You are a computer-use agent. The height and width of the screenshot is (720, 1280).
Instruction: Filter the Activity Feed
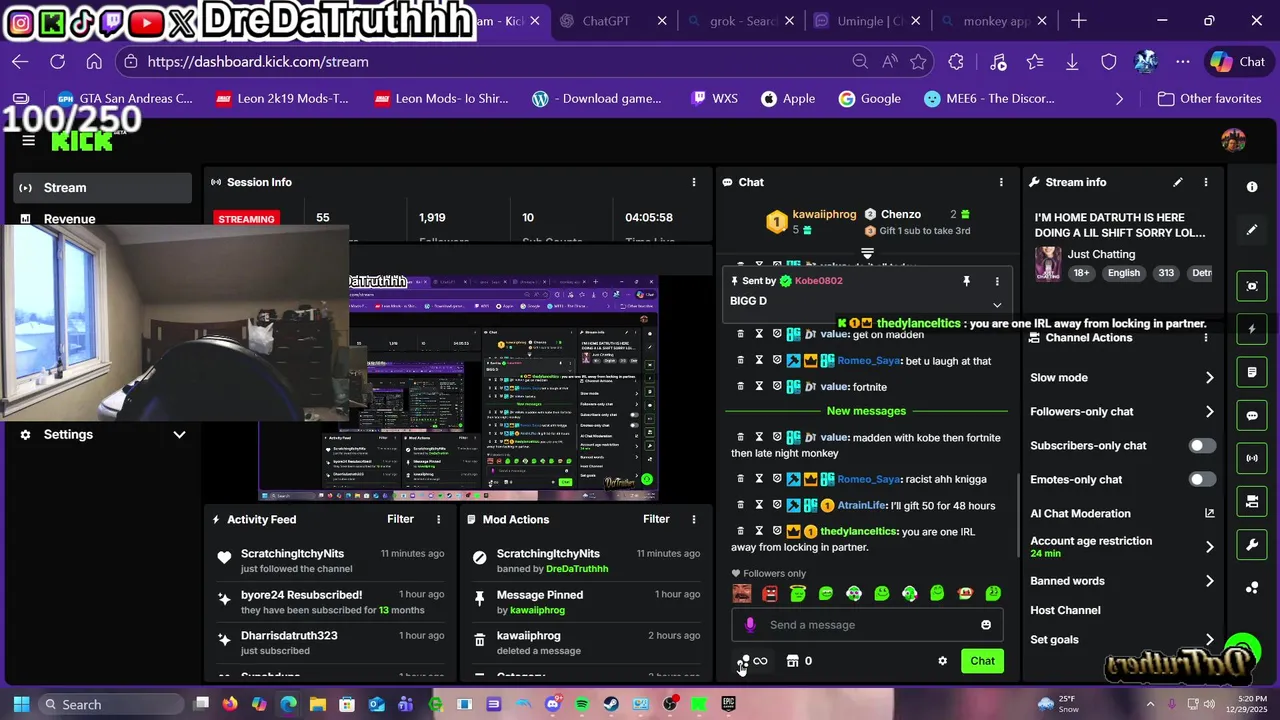400,519
